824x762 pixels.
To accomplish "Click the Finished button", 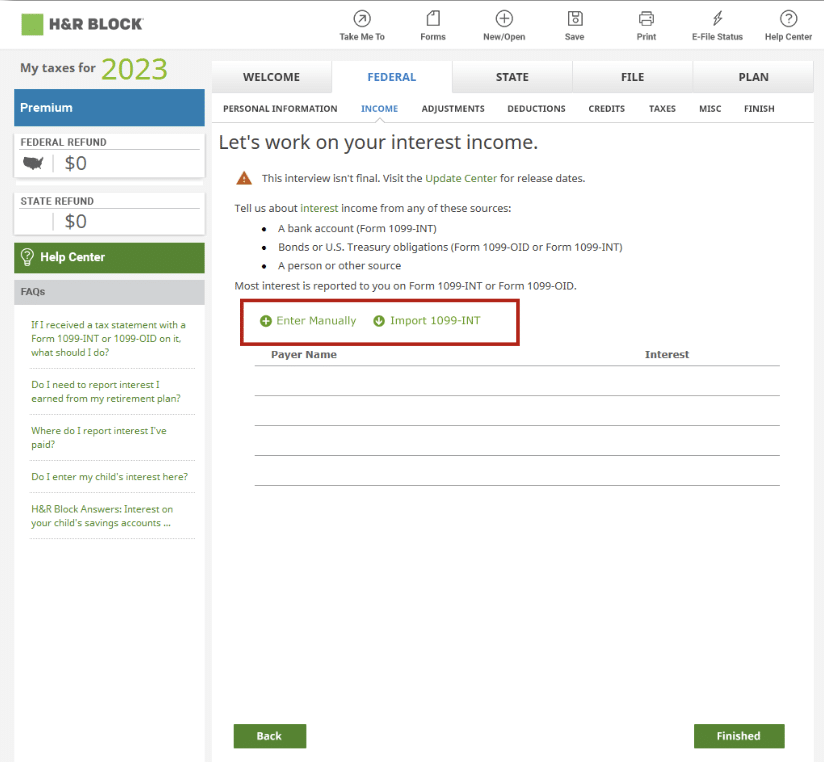I will click(739, 736).
